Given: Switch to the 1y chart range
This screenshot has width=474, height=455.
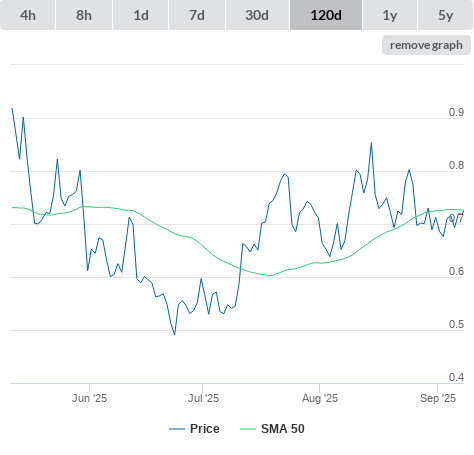Looking at the screenshot, I should (x=390, y=15).
